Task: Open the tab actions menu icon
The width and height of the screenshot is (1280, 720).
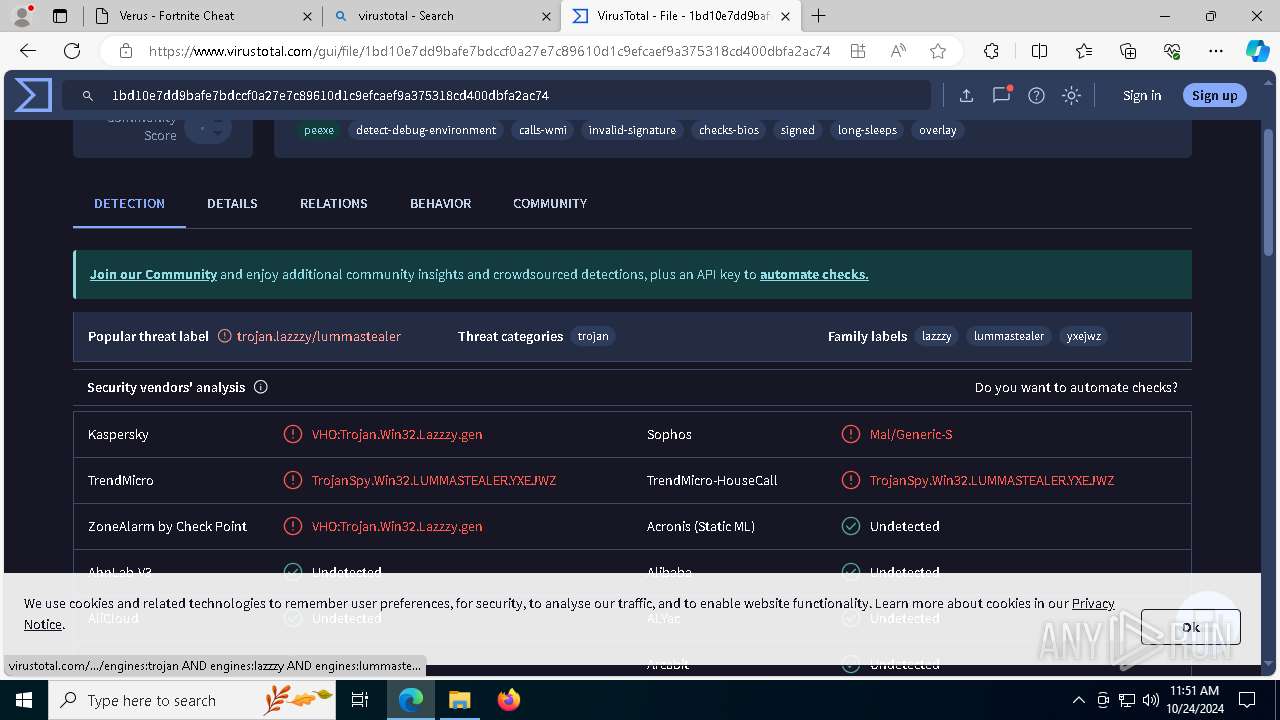Action: (x=60, y=16)
